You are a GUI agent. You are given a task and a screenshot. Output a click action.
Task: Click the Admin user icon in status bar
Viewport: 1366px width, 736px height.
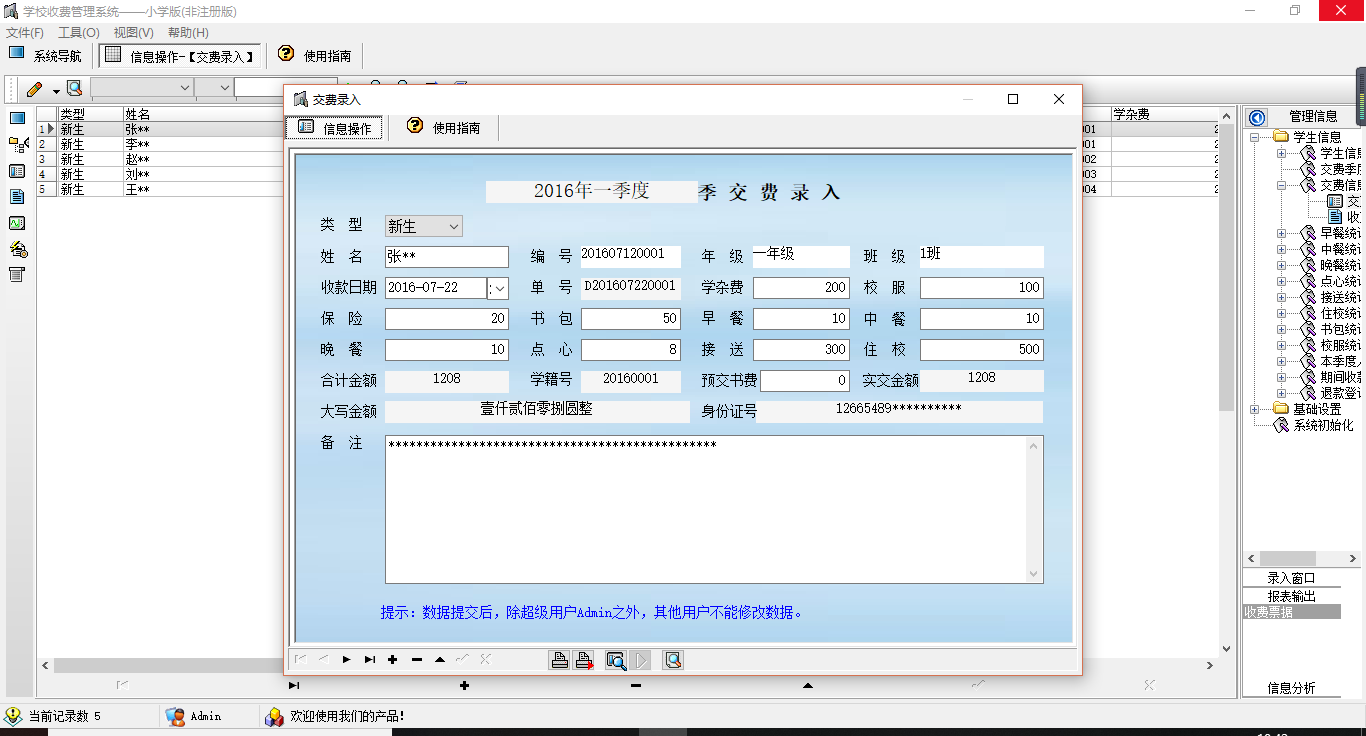click(x=175, y=716)
